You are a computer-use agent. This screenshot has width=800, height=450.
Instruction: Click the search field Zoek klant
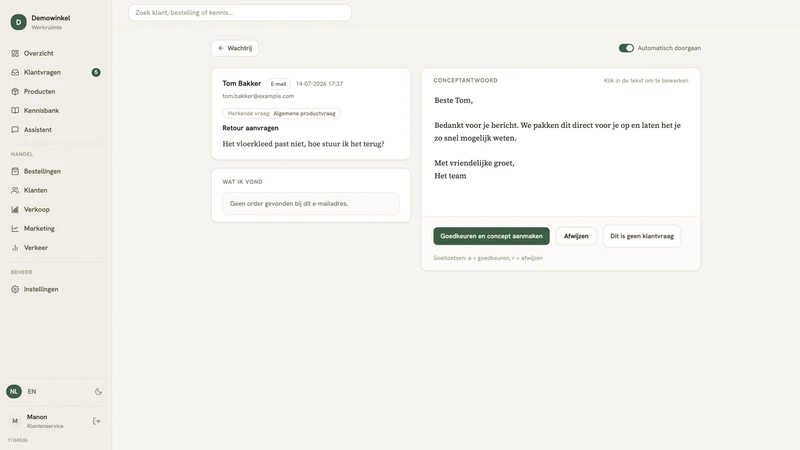[x=240, y=13]
